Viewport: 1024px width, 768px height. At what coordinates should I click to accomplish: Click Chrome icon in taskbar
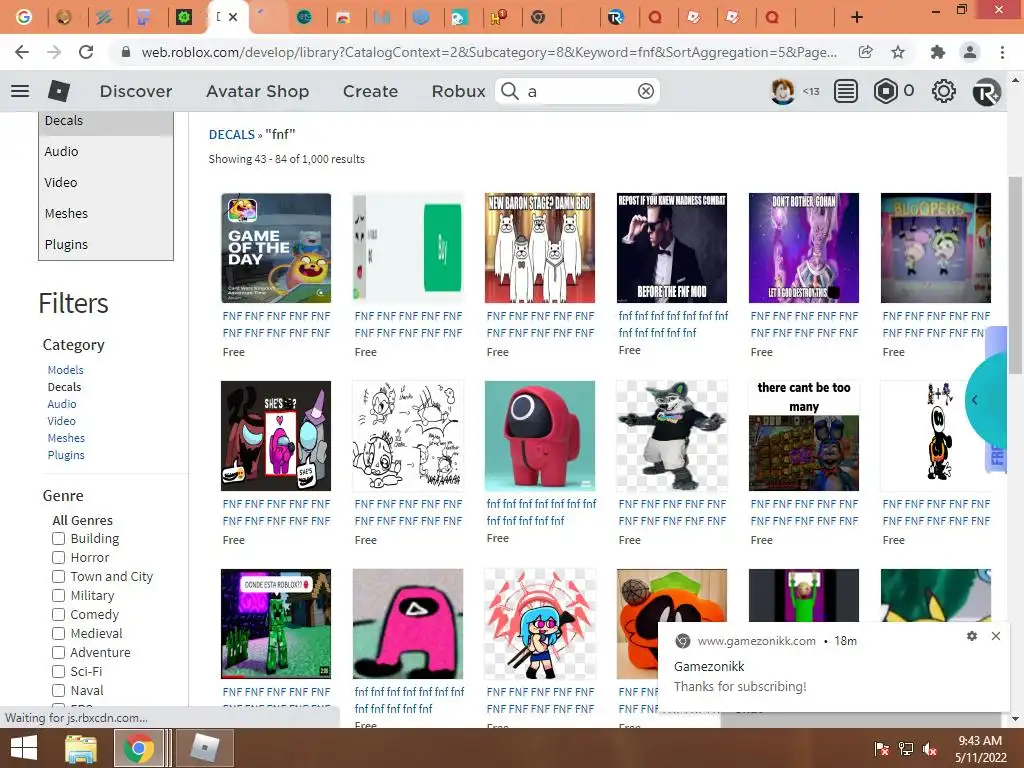(138, 748)
